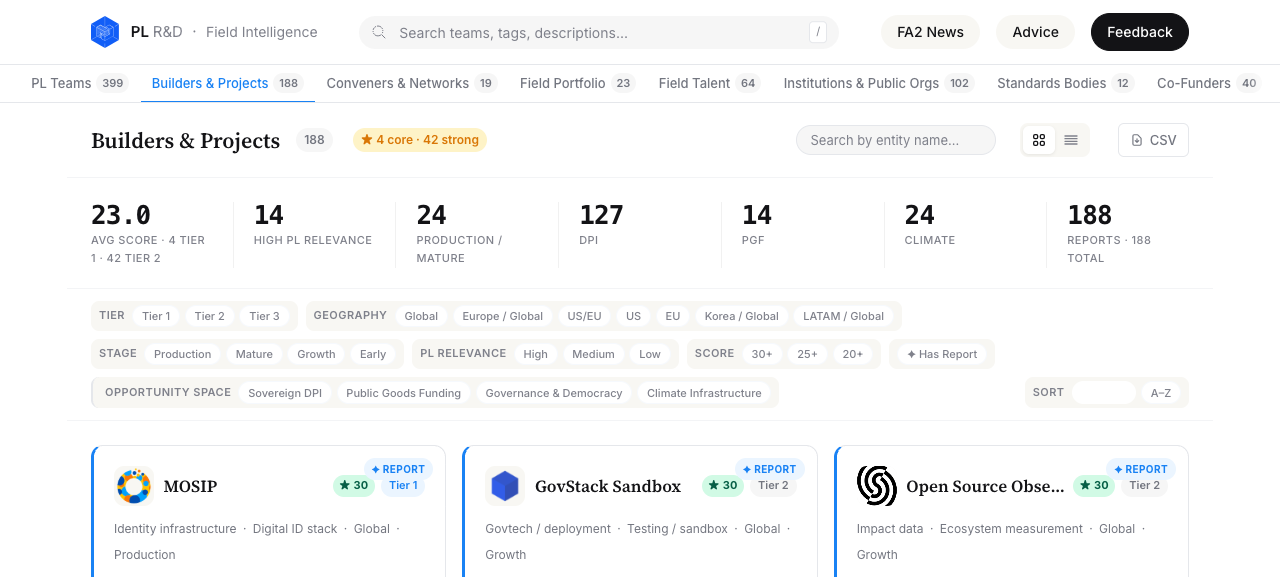Image resolution: width=1280 pixels, height=577 pixels.
Task: Click the MOSIP logo
Action: (133, 486)
